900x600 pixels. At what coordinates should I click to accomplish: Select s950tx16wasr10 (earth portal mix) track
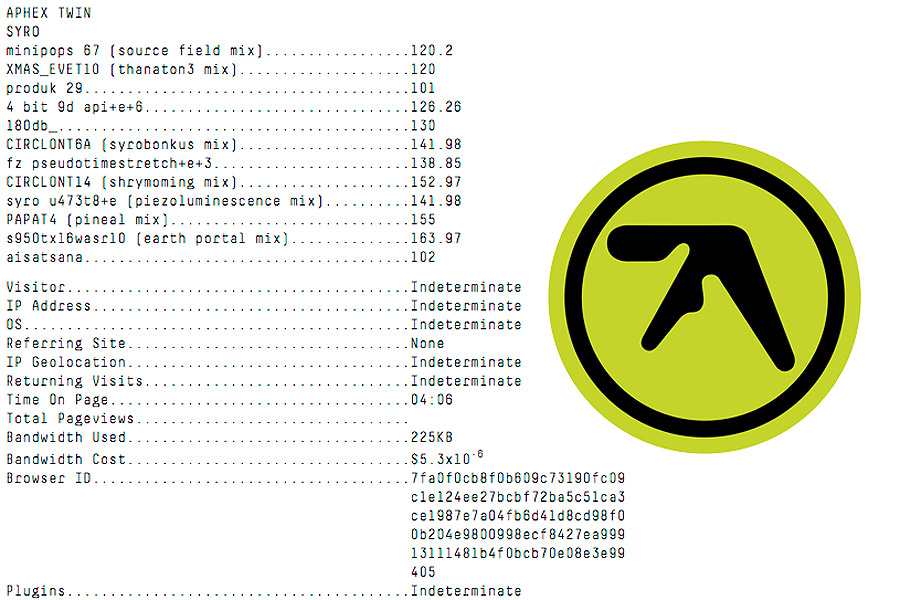click(147, 239)
